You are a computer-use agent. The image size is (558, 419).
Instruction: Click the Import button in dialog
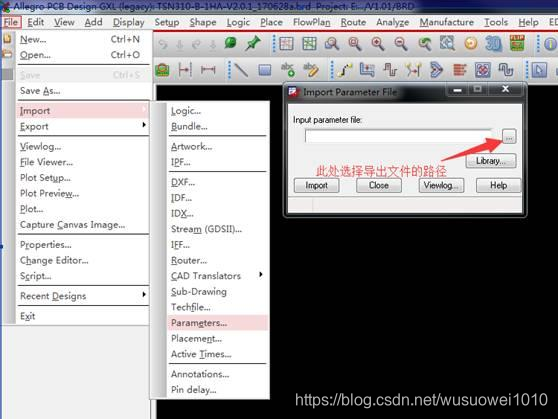click(316, 185)
